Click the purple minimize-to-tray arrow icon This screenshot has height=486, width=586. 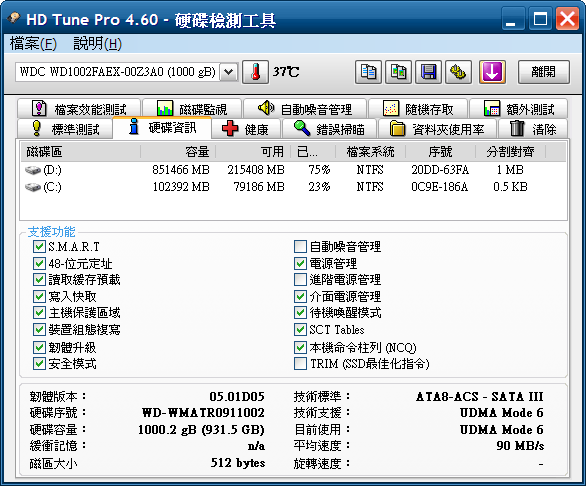[492, 72]
